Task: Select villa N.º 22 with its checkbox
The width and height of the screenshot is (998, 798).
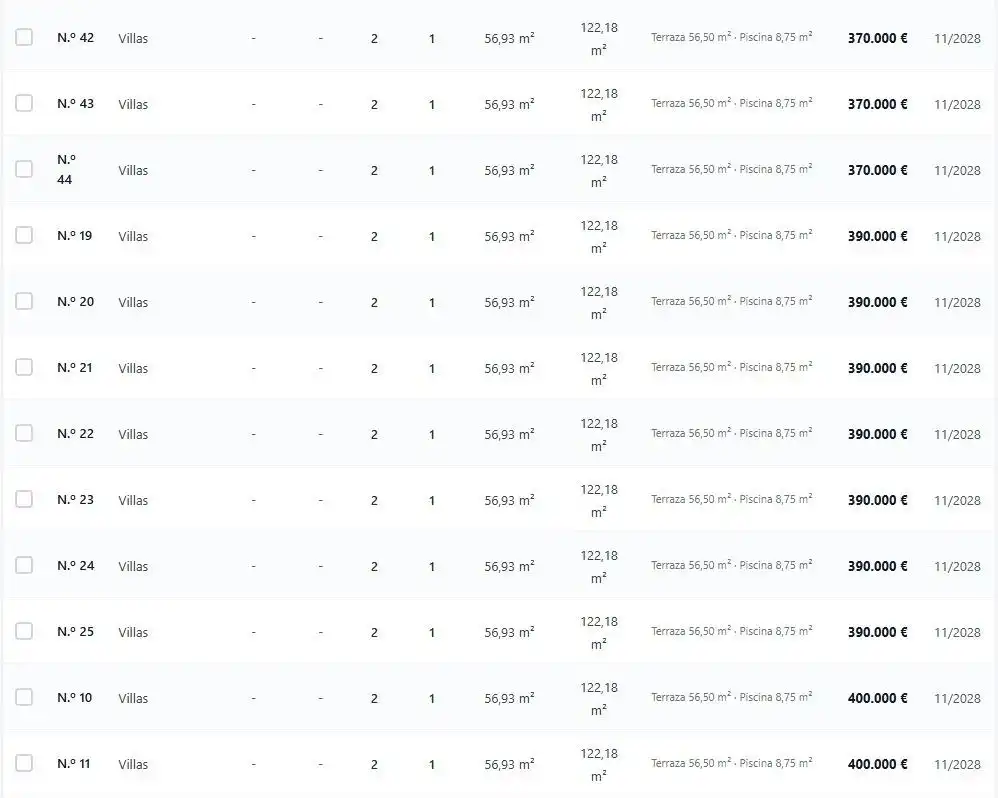Action: pyautogui.click(x=24, y=433)
